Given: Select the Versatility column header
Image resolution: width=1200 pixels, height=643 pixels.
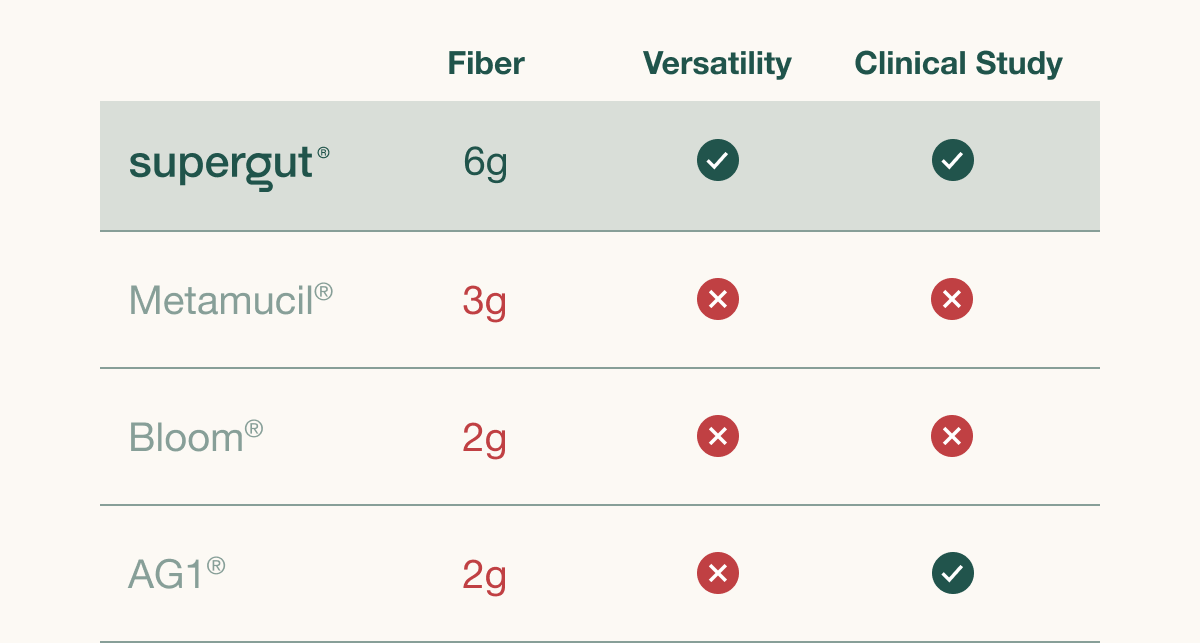Looking at the screenshot, I should pos(717,64).
